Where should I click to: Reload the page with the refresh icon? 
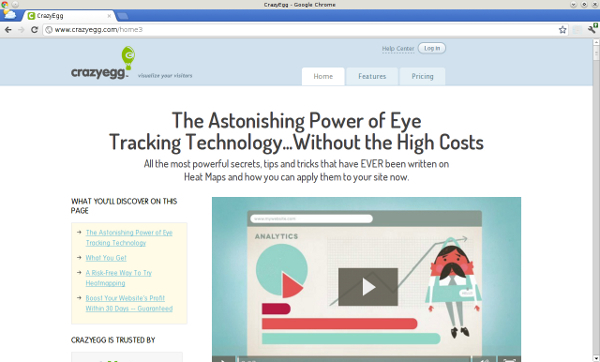34,29
